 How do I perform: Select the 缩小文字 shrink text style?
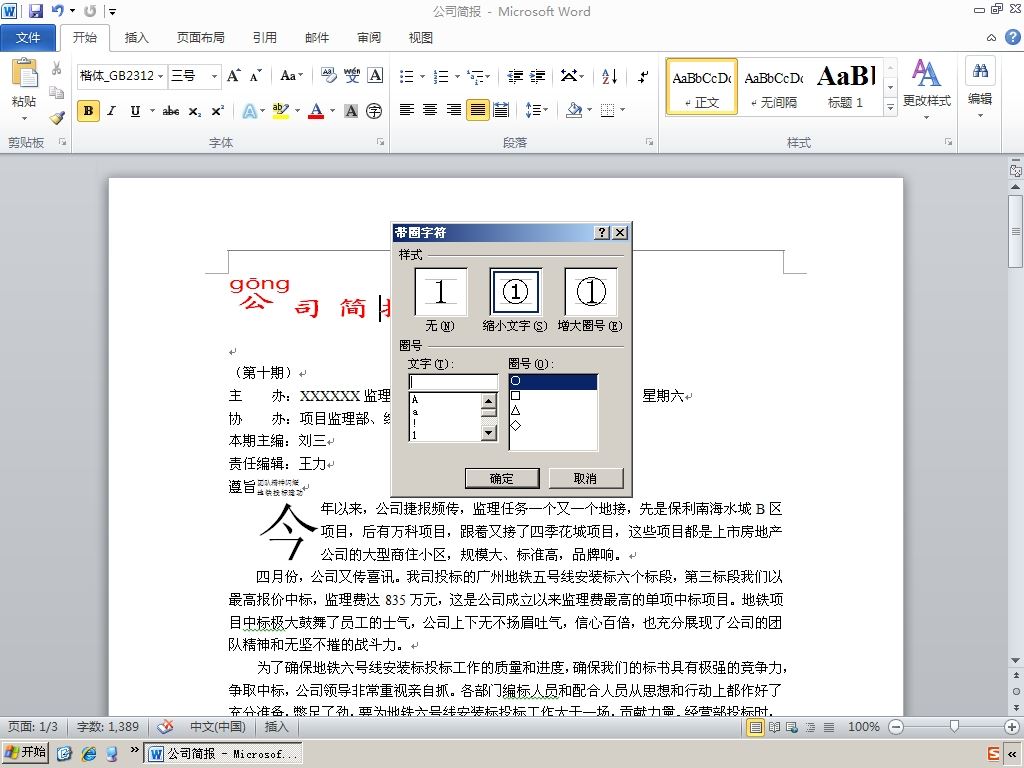tap(515, 292)
